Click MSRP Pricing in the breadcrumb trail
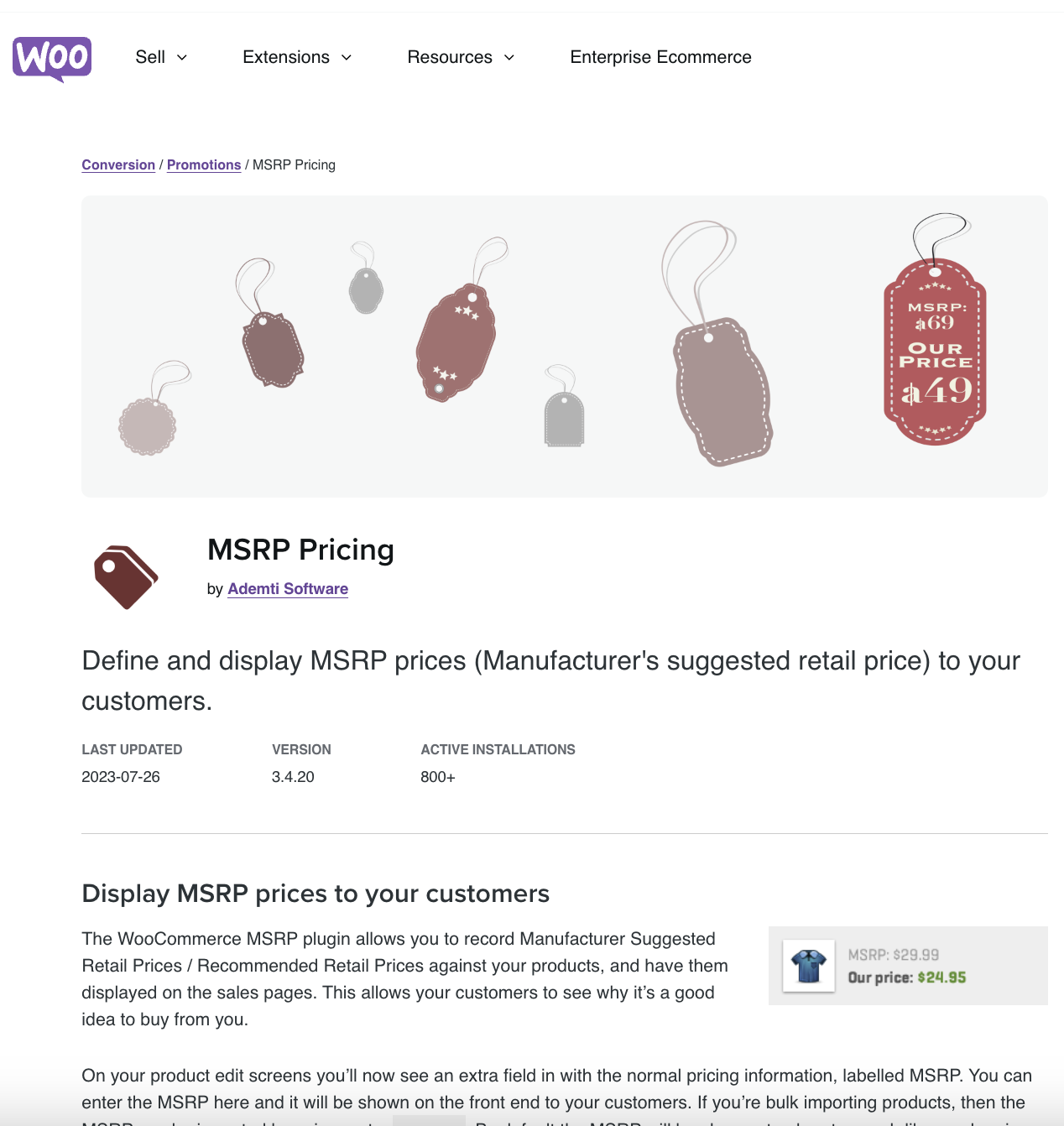 294,164
